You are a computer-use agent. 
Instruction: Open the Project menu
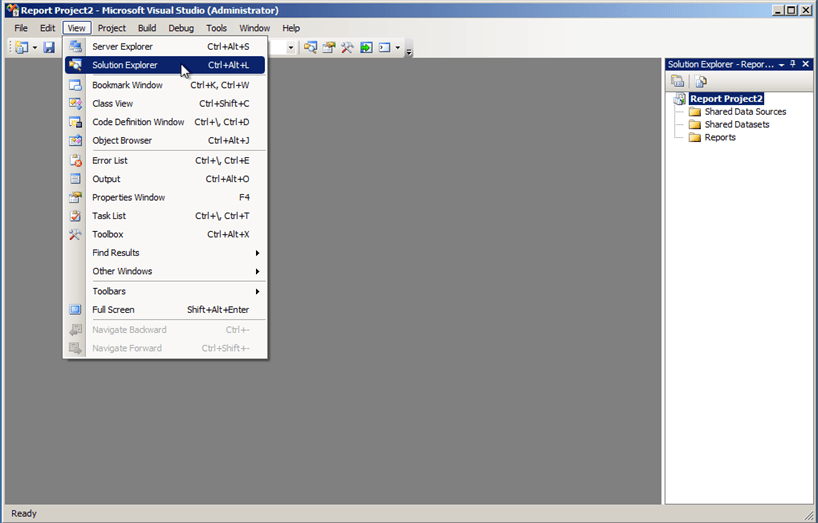(112, 28)
